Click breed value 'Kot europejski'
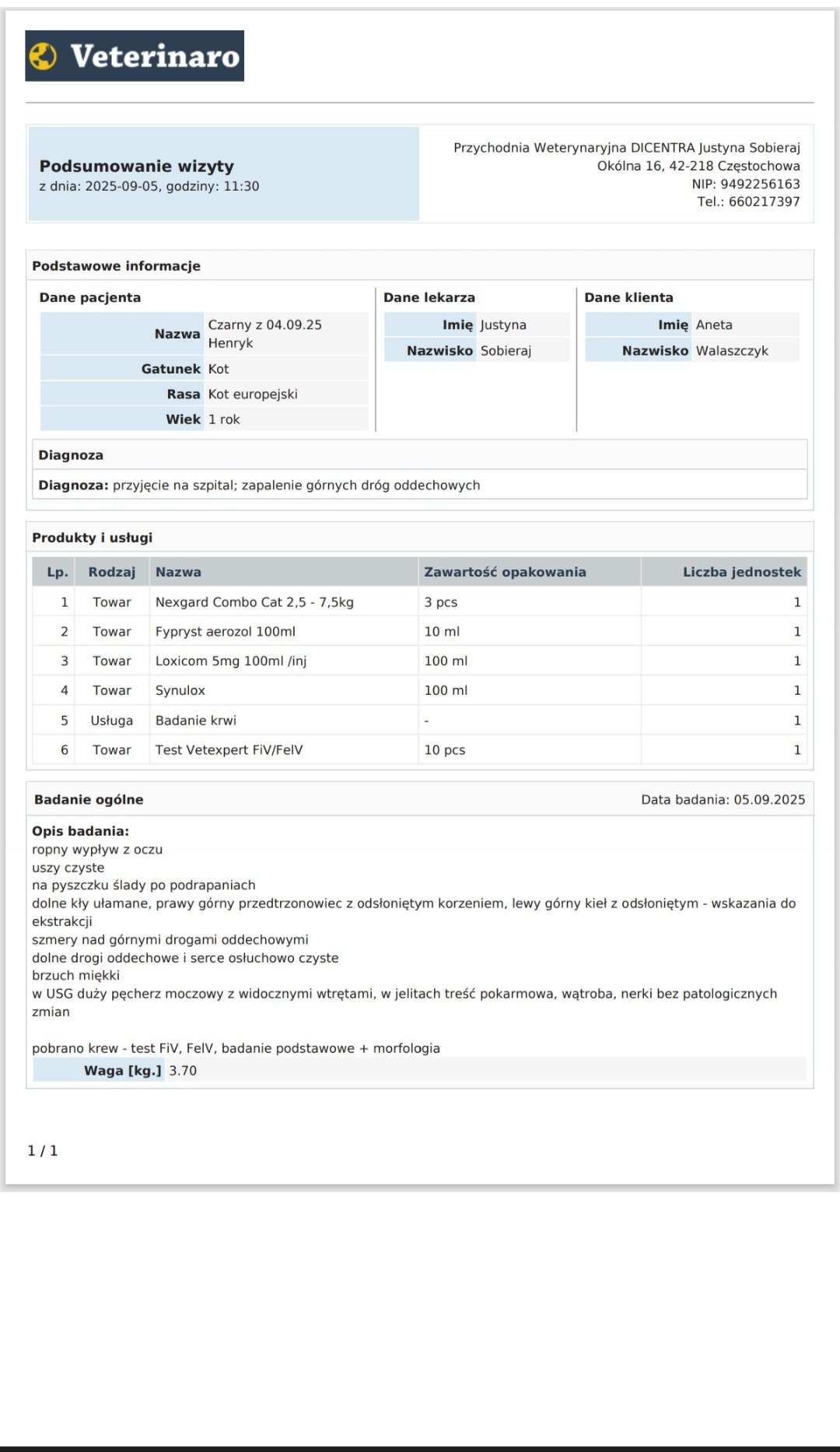 coord(253,394)
